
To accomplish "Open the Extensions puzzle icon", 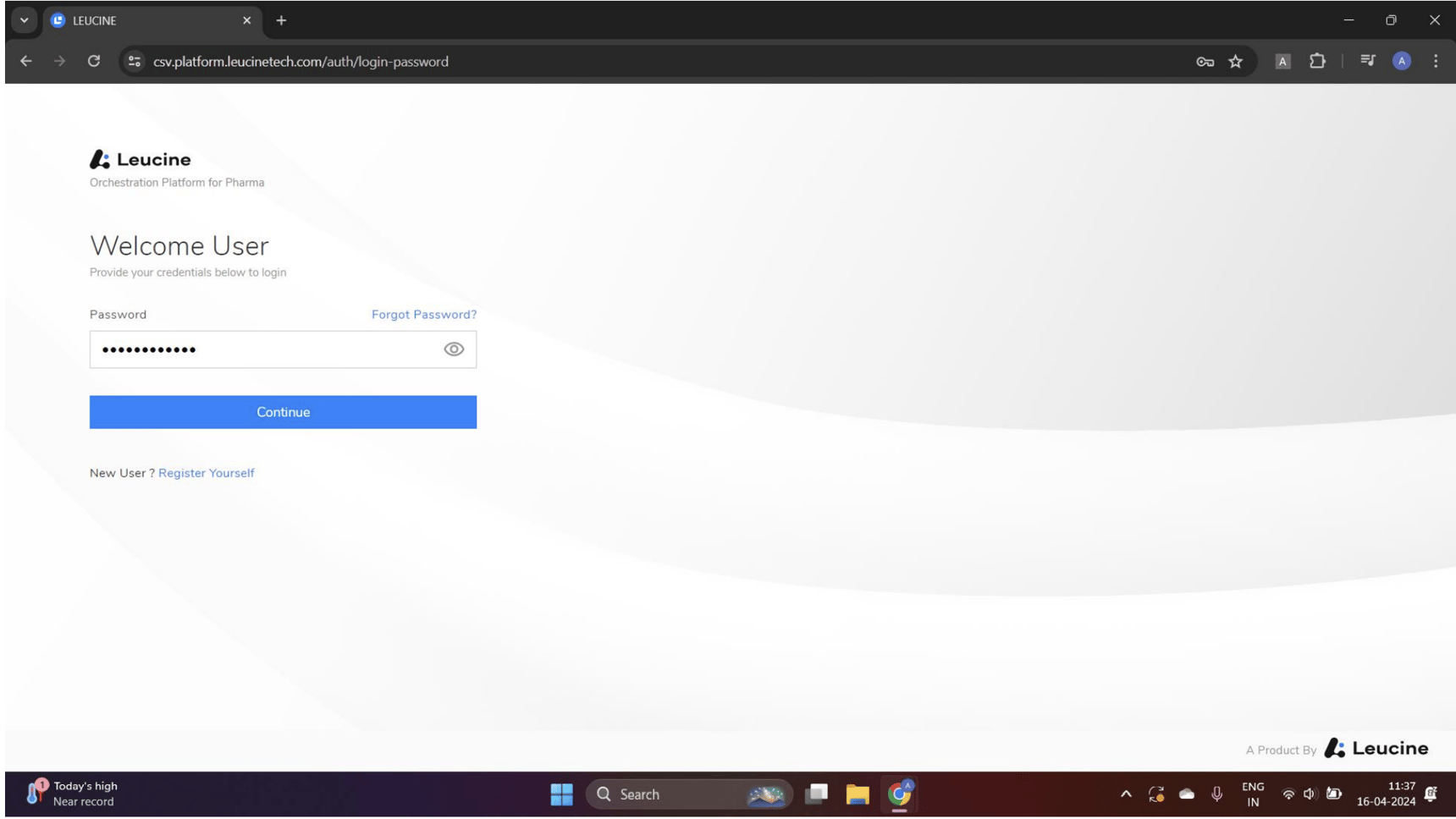I will (x=1317, y=61).
